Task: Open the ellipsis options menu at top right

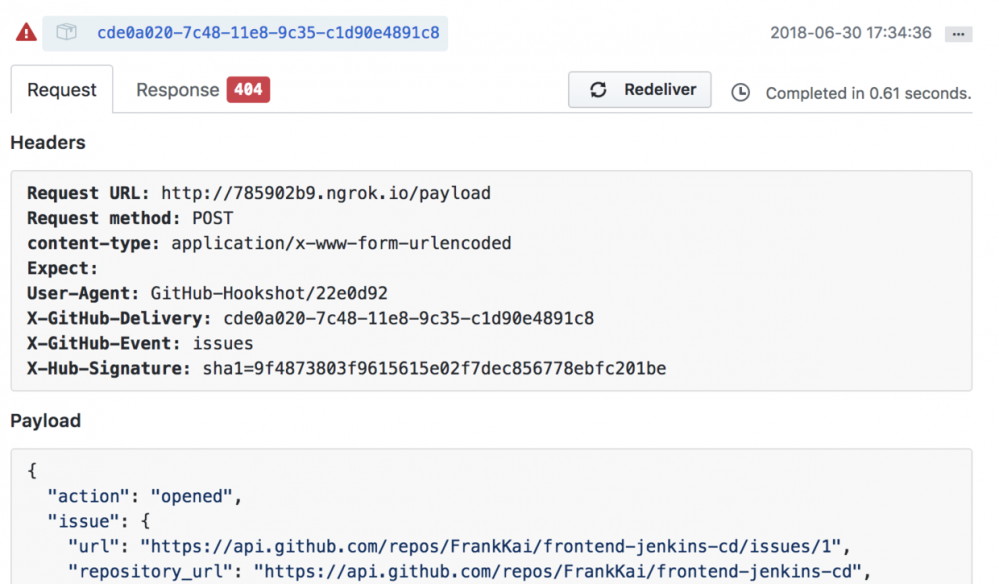Action: [958, 33]
